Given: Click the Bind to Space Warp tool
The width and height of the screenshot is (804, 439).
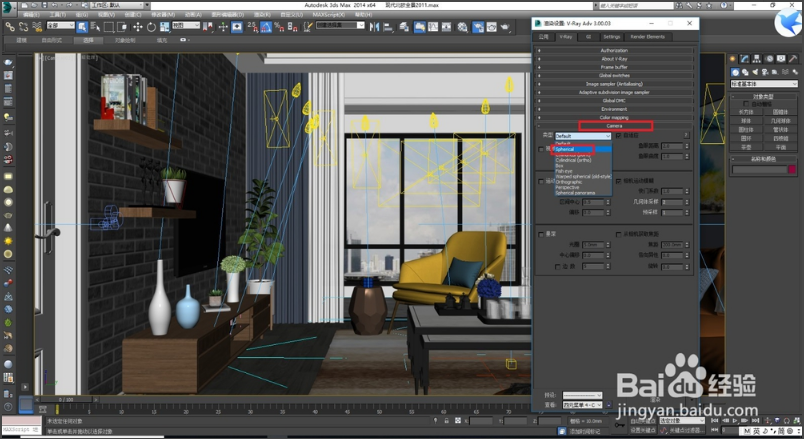Looking at the screenshot, I should [36, 26].
